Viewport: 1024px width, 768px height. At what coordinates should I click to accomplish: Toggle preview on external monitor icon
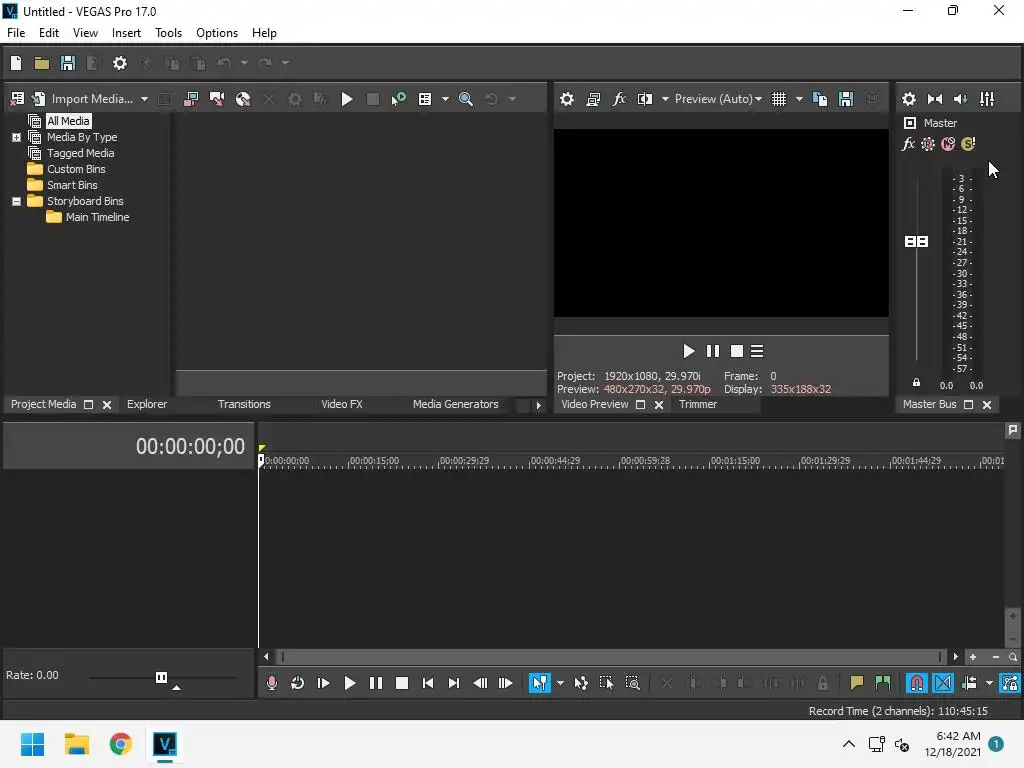(x=593, y=99)
